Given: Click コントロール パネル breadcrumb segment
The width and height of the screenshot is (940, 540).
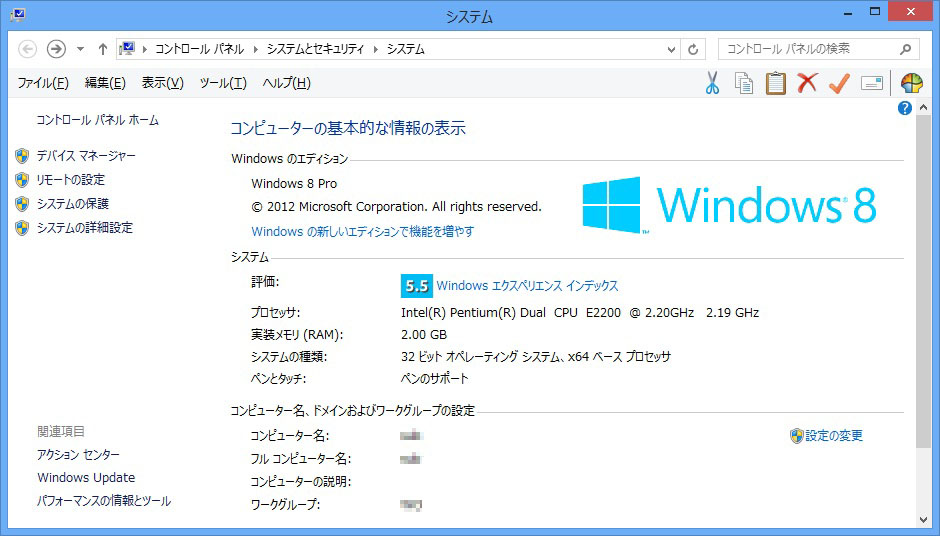Looking at the screenshot, I should pos(200,49).
